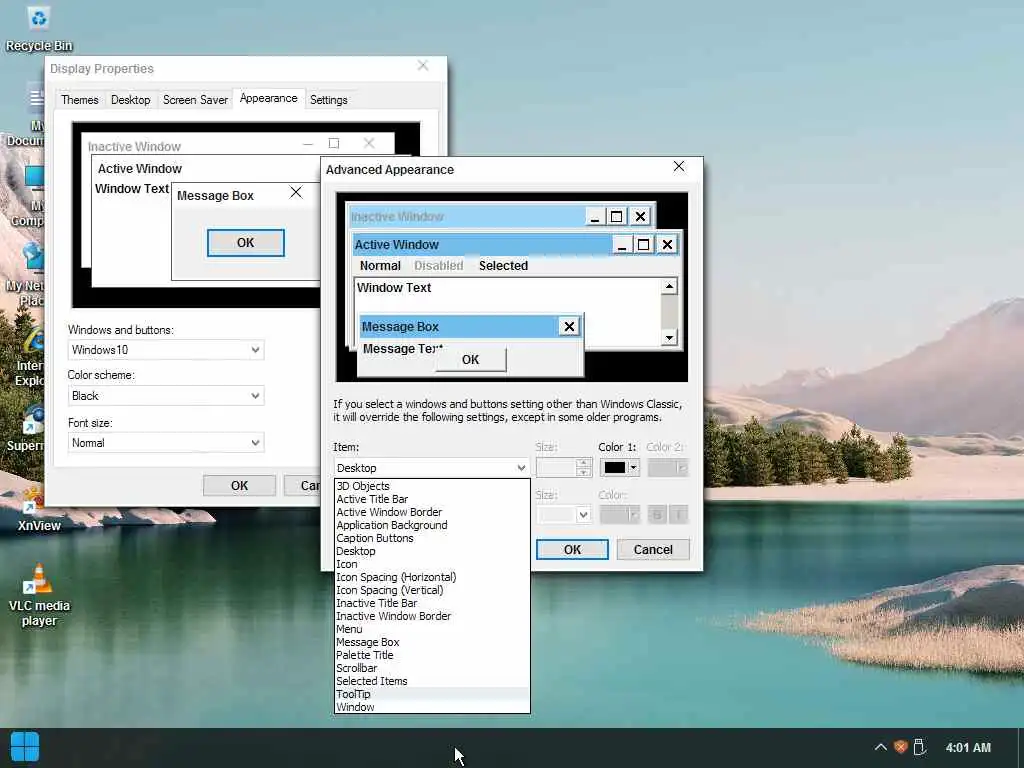This screenshot has width=1024, height=768.
Task: Select Caption Buttons list entry
Action: tap(432, 538)
